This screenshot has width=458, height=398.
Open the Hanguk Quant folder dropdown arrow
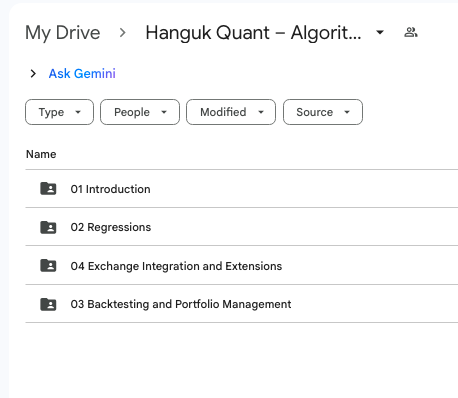[380, 32]
